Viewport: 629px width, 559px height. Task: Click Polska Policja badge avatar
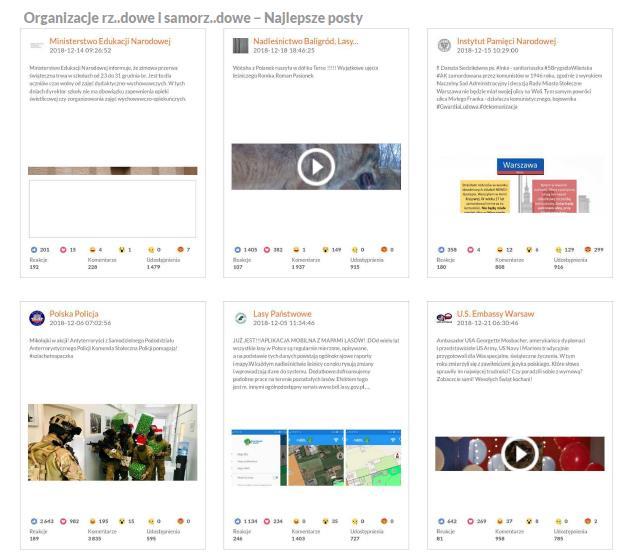(x=37, y=318)
